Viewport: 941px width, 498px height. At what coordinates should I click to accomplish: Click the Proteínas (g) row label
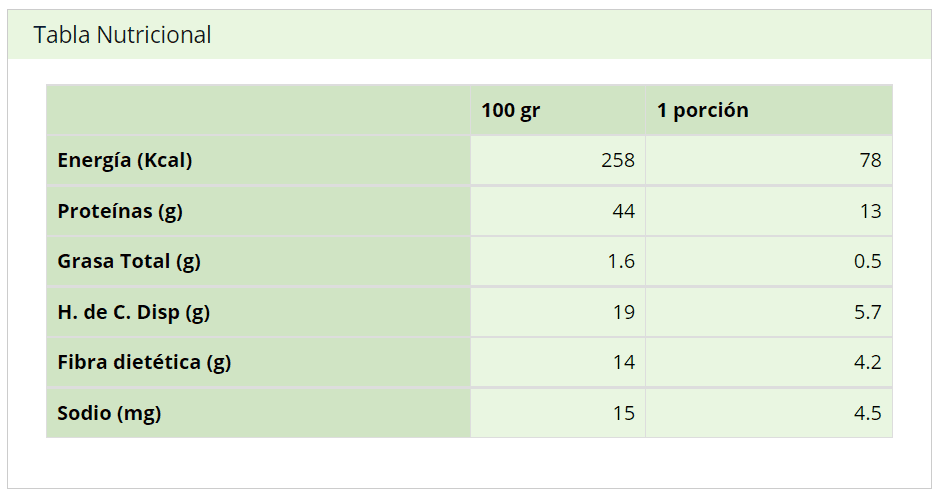point(120,211)
